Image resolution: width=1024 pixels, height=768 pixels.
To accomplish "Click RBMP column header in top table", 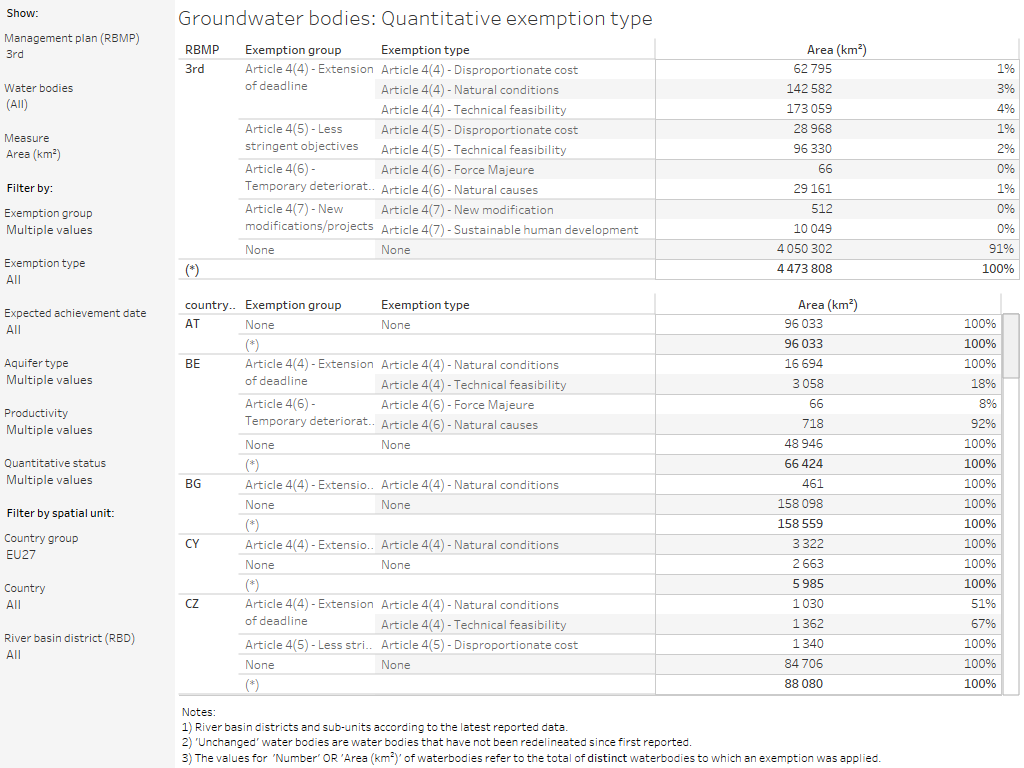I will [202, 50].
